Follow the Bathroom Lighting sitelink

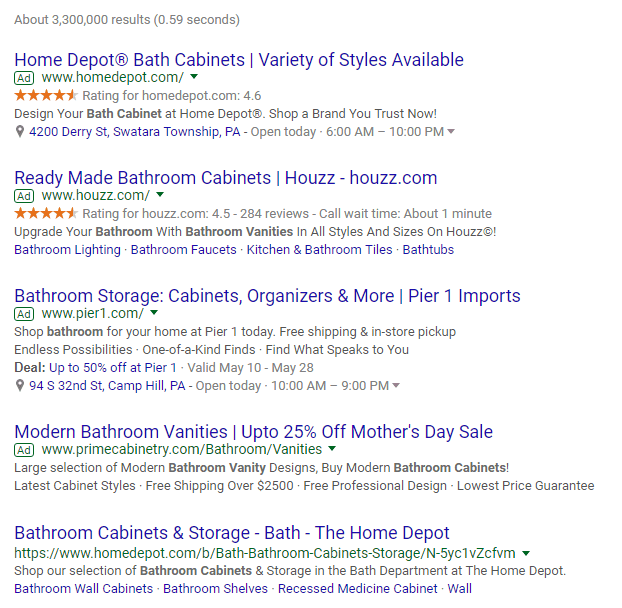67,250
